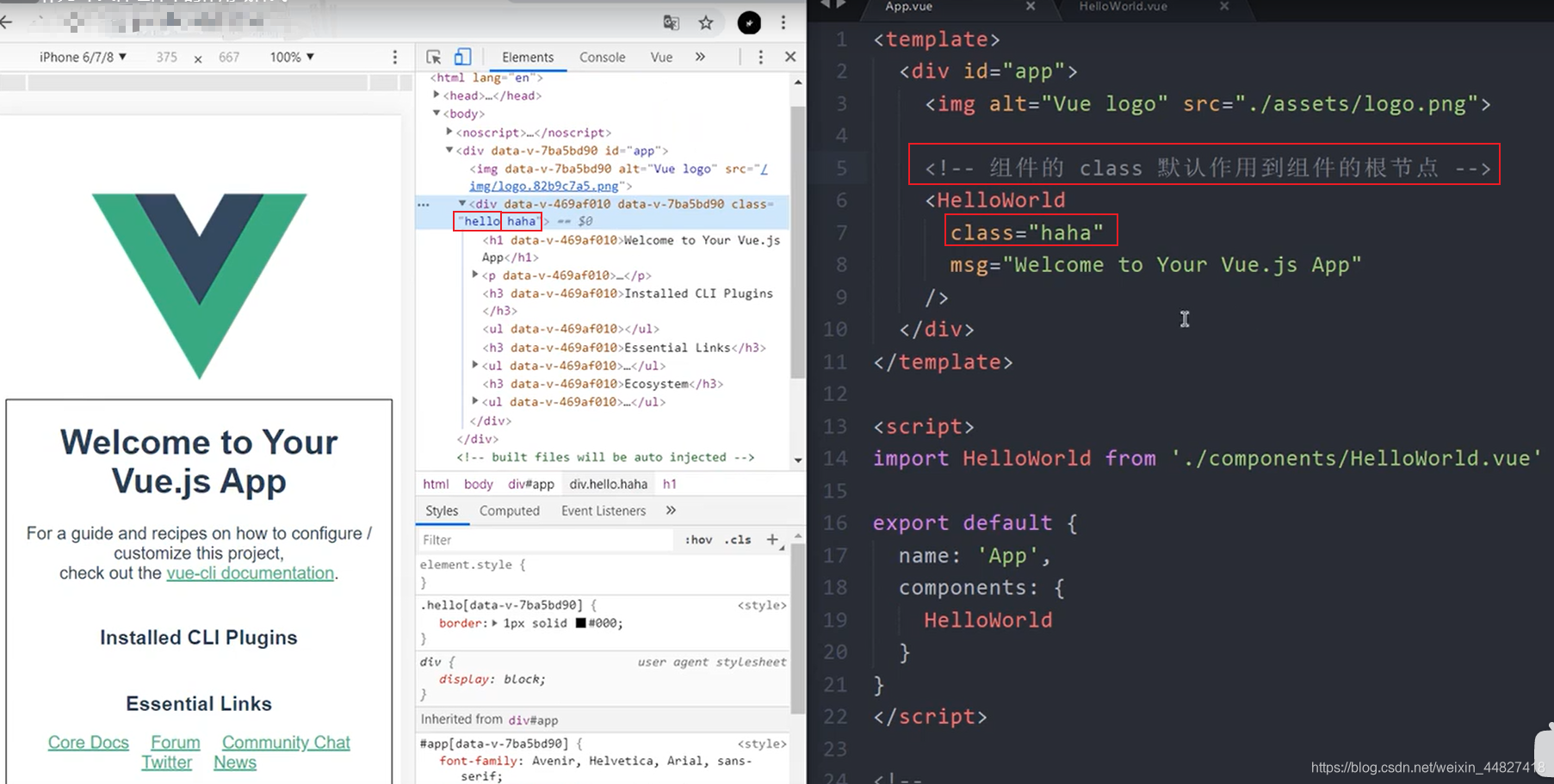1554x784 pixels.
Task: Click the Elements panel vertical scrollbar
Action: pos(798,243)
